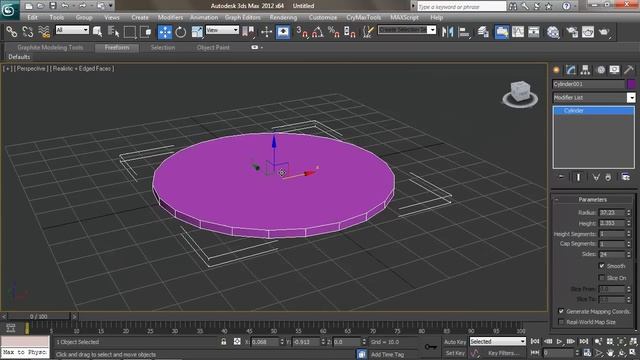Click the Select by Name list icon
This screenshot has width=640, height=360.
click(113, 31)
